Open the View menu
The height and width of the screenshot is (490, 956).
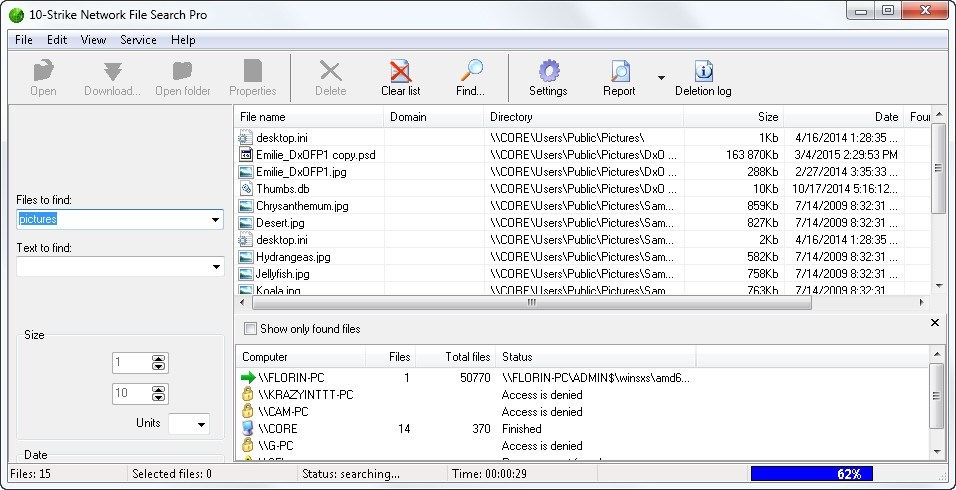pos(93,40)
